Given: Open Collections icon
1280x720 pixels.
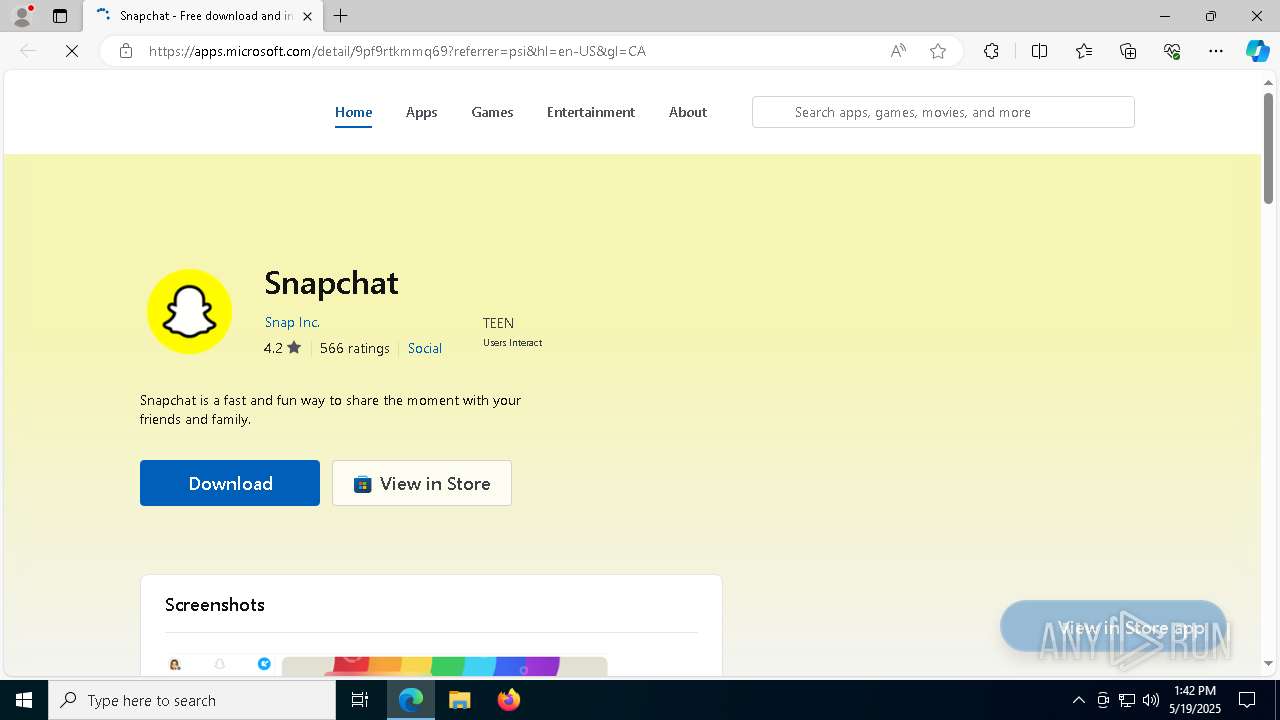Looking at the screenshot, I should click(1128, 51).
